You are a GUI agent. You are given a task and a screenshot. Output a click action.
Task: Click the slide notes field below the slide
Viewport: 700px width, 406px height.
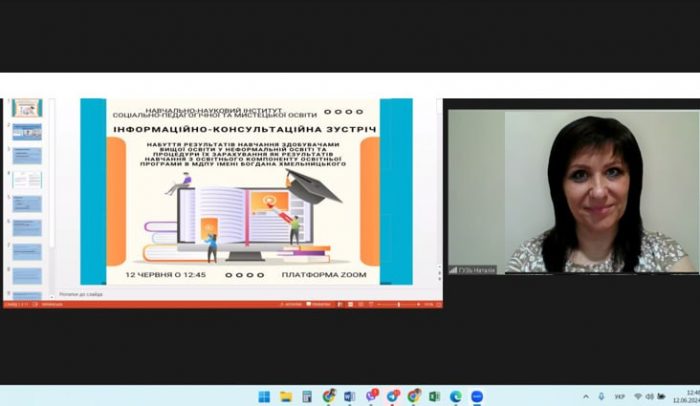coord(200,294)
